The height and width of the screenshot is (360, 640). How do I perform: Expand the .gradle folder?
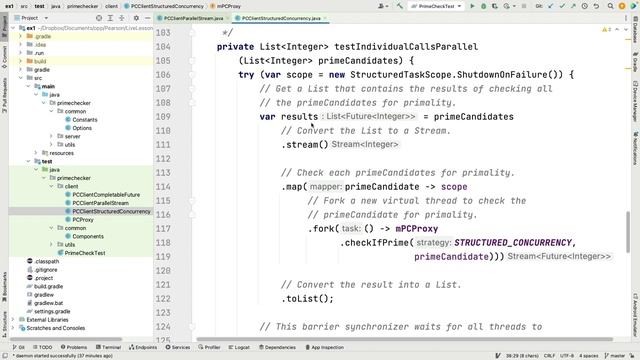[x=20, y=36]
